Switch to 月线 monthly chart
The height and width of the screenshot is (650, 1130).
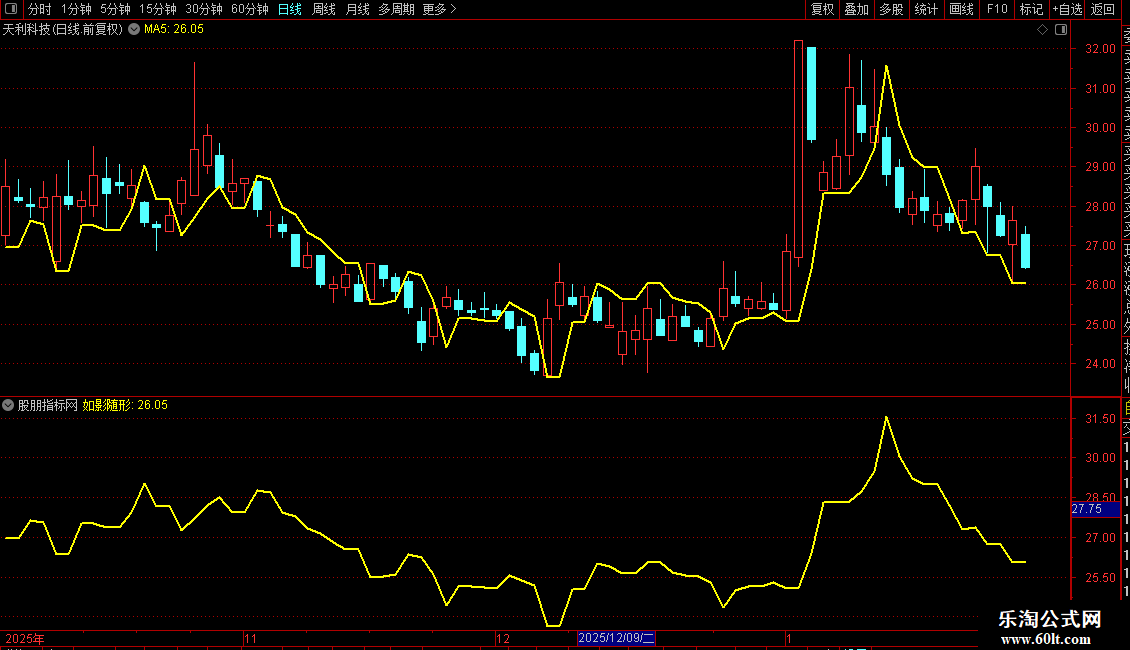coord(357,9)
